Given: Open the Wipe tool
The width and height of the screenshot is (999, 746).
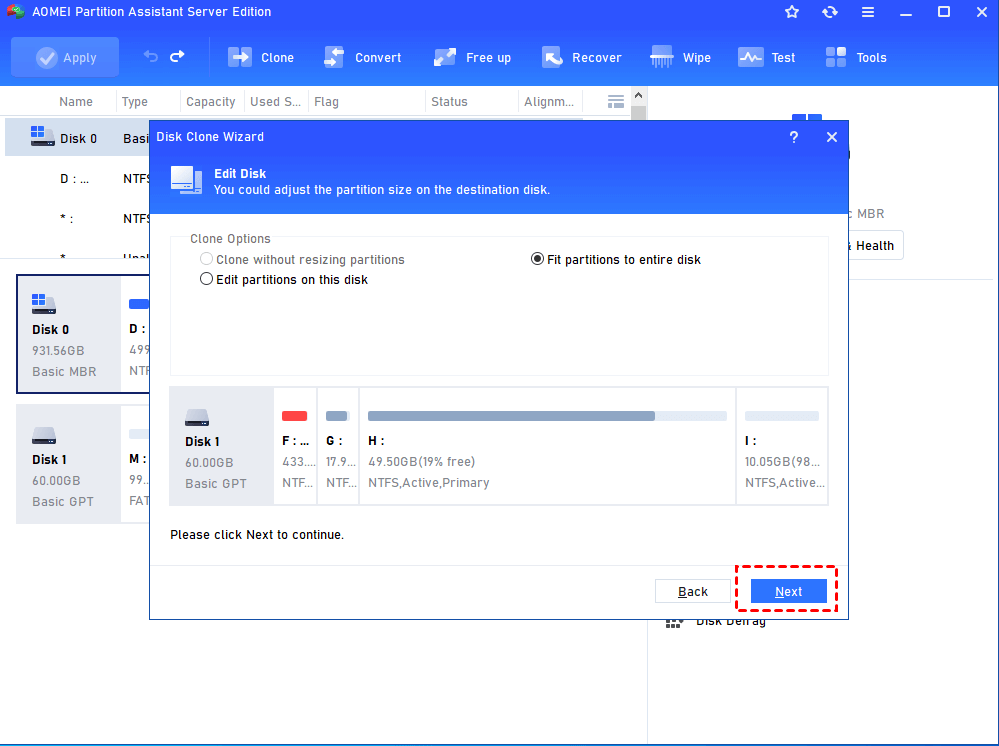Looking at the screenshot, I should pos(680,57).
